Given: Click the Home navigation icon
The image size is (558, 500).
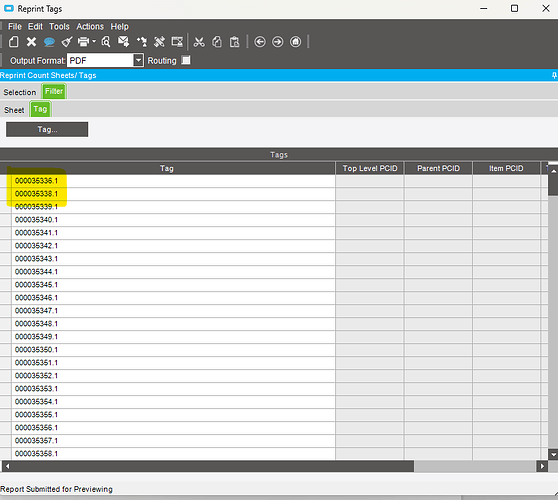Looking at the screenshot, I should (295, 42).
